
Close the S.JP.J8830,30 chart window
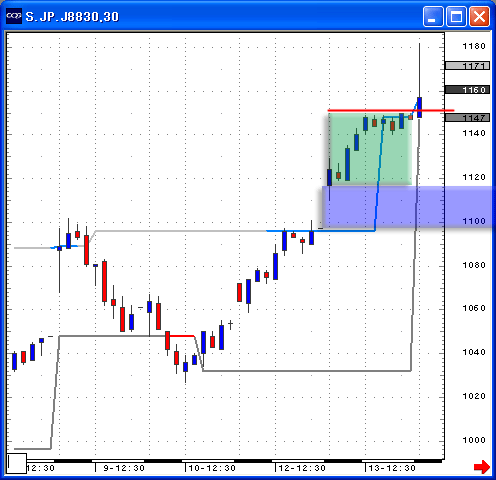479,16
